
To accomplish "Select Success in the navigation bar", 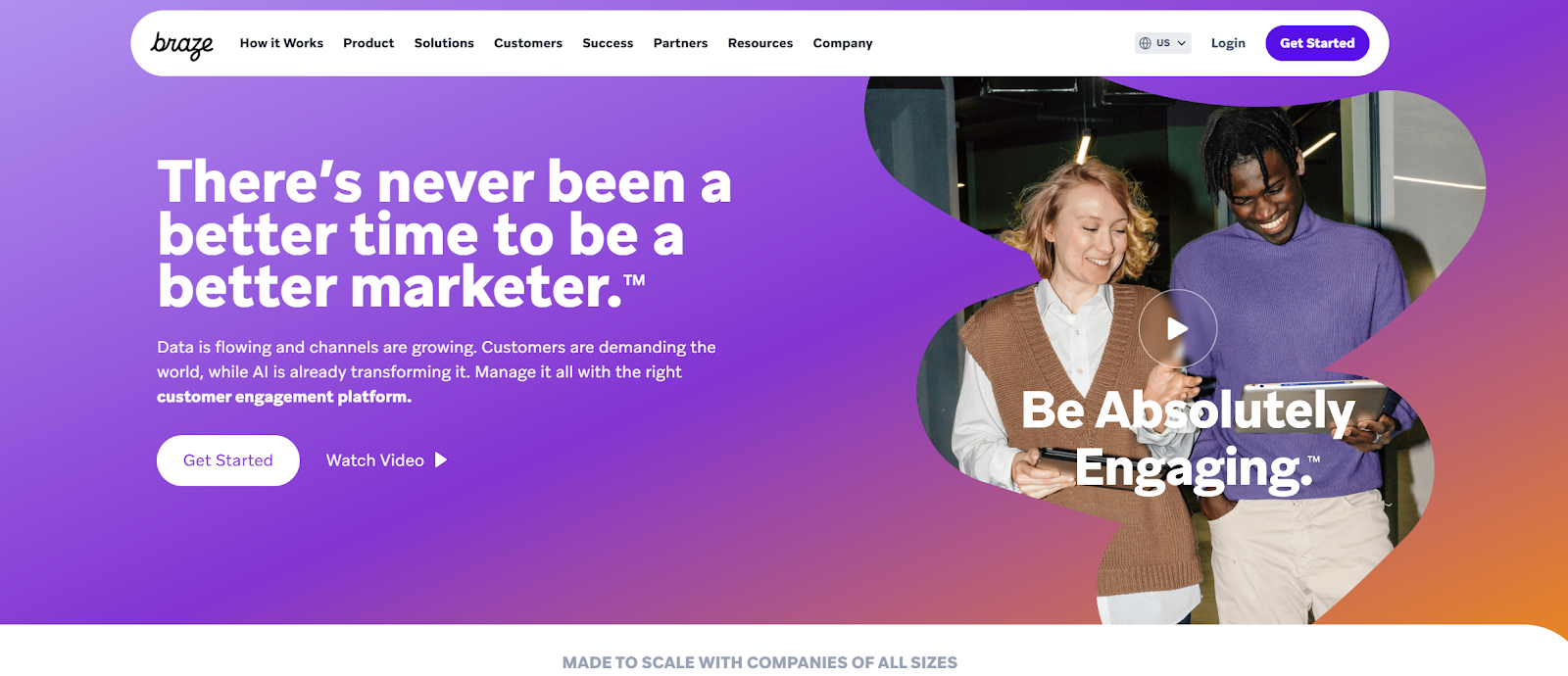I will pyautogui.click(x=608, y=43).
